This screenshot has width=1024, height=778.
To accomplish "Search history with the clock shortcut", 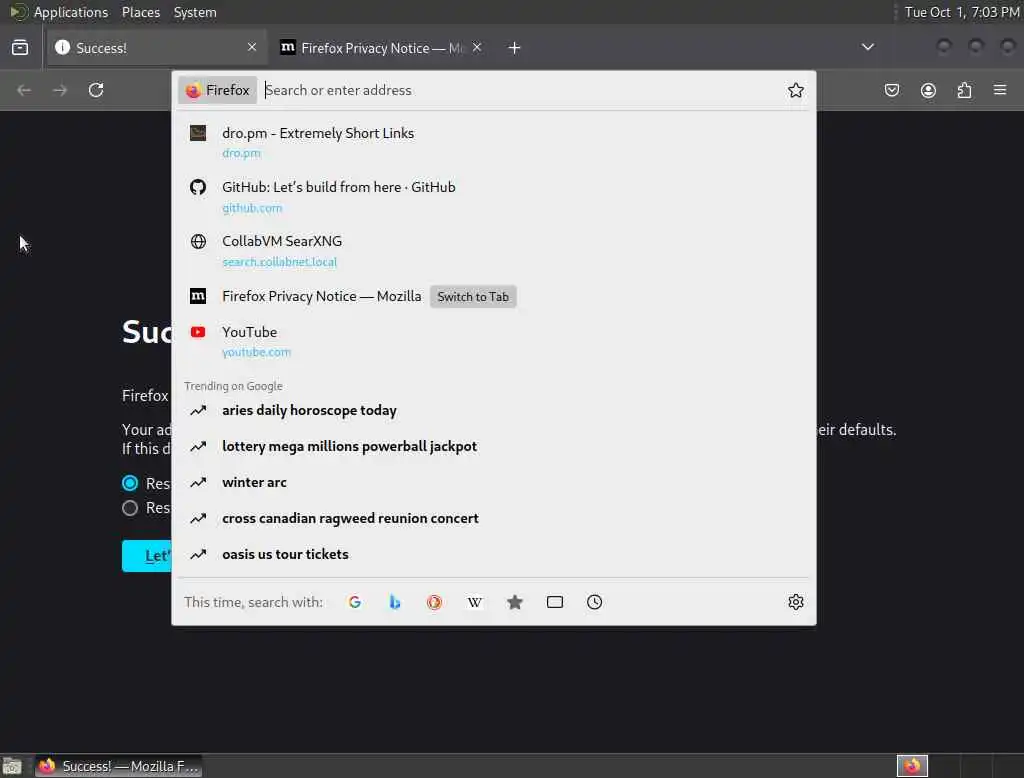I will (594, 602).
